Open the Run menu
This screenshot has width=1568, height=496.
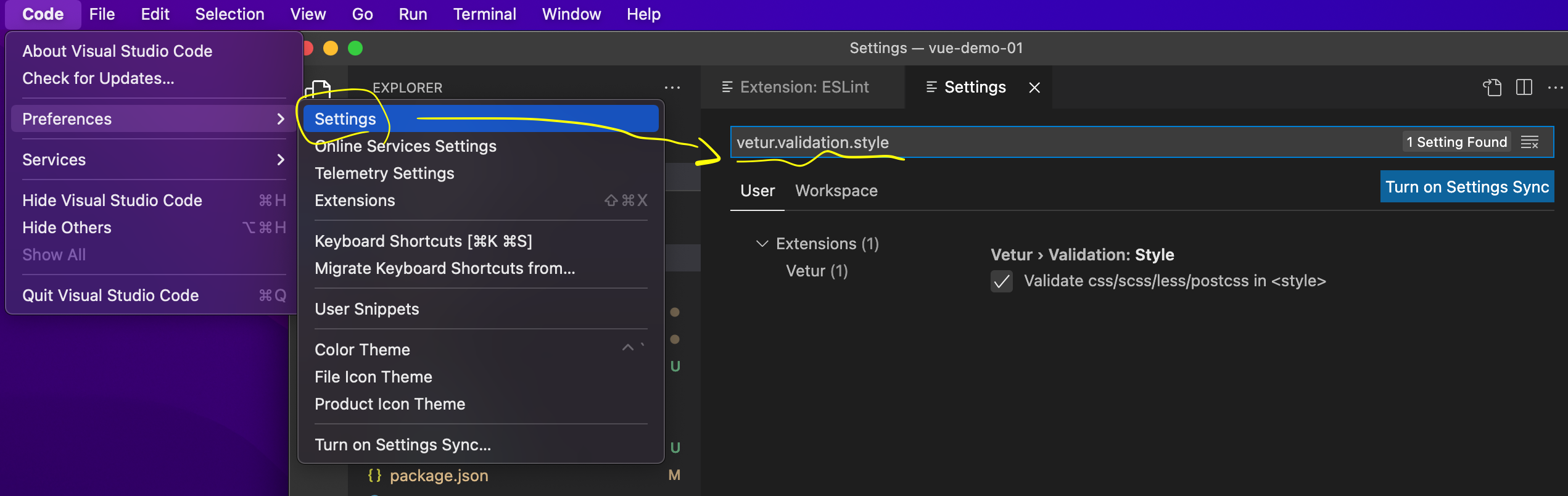coord(413,14)
